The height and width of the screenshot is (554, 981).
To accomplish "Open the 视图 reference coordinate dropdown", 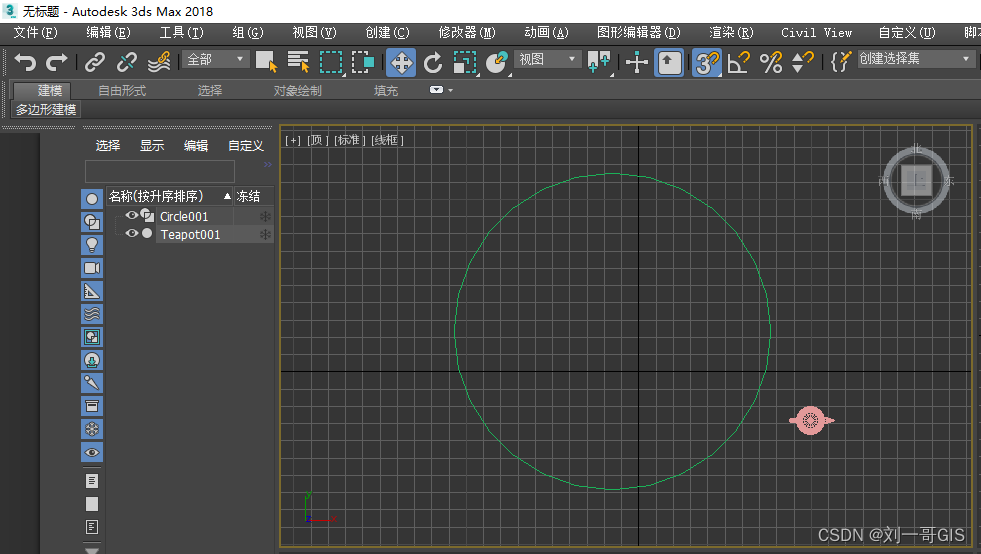I will click(547, 60).
